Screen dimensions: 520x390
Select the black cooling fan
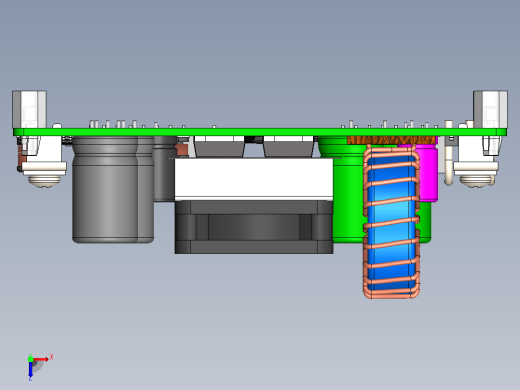coord(254,227)
